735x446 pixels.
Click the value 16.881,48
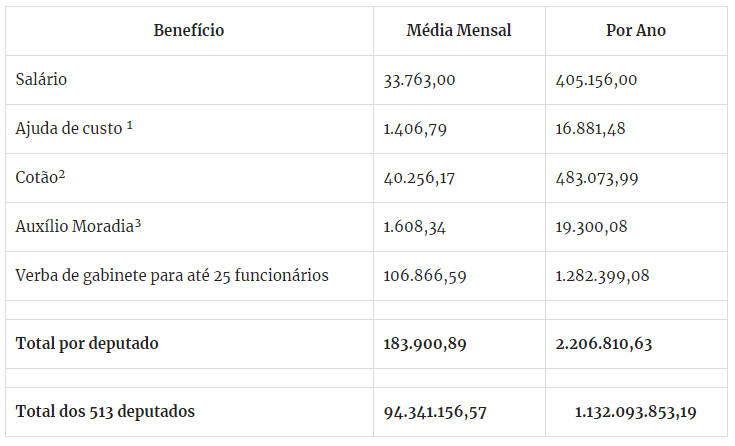click(592, 129)
